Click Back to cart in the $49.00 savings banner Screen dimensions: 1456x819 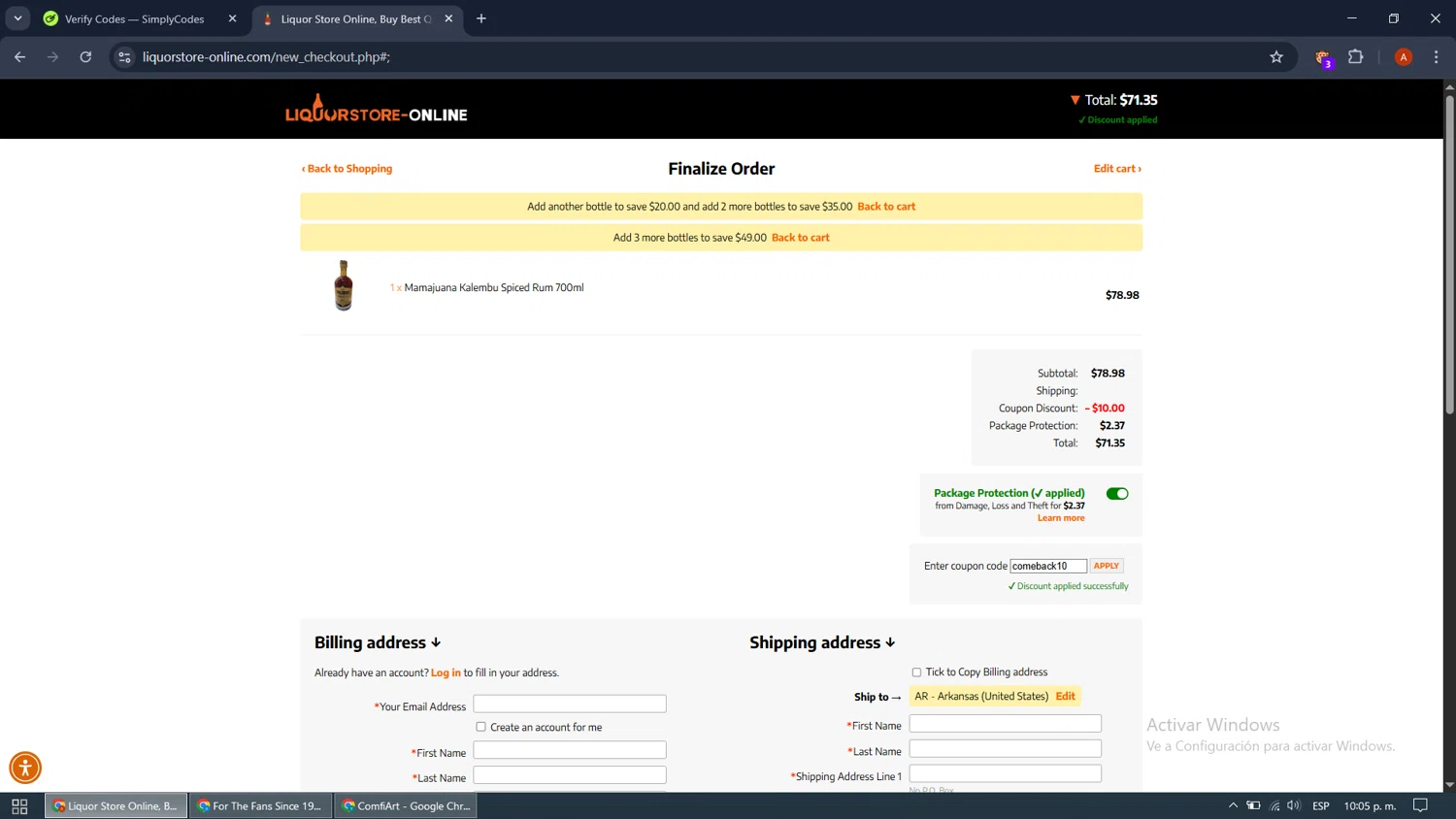point(801,238)
